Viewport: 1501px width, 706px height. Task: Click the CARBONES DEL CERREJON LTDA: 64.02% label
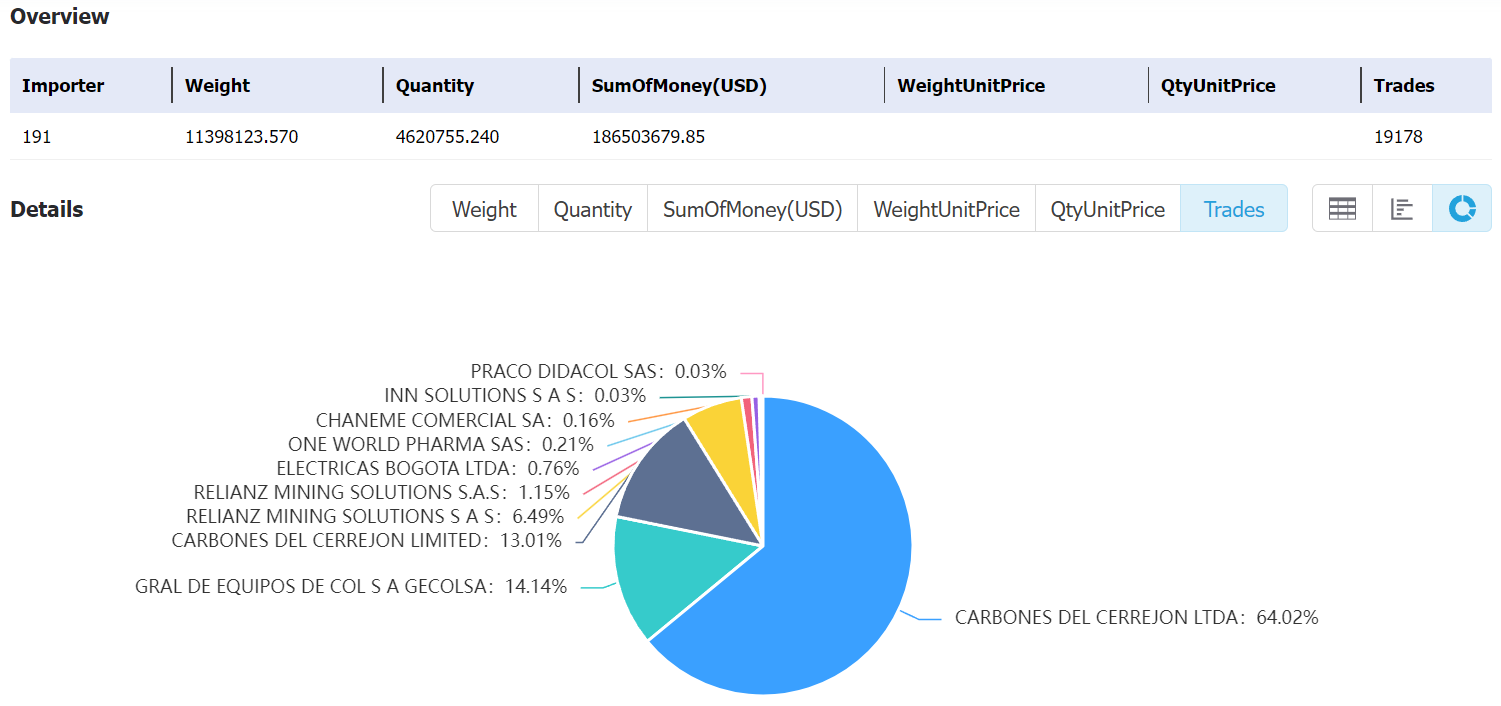pos(1136,617)
